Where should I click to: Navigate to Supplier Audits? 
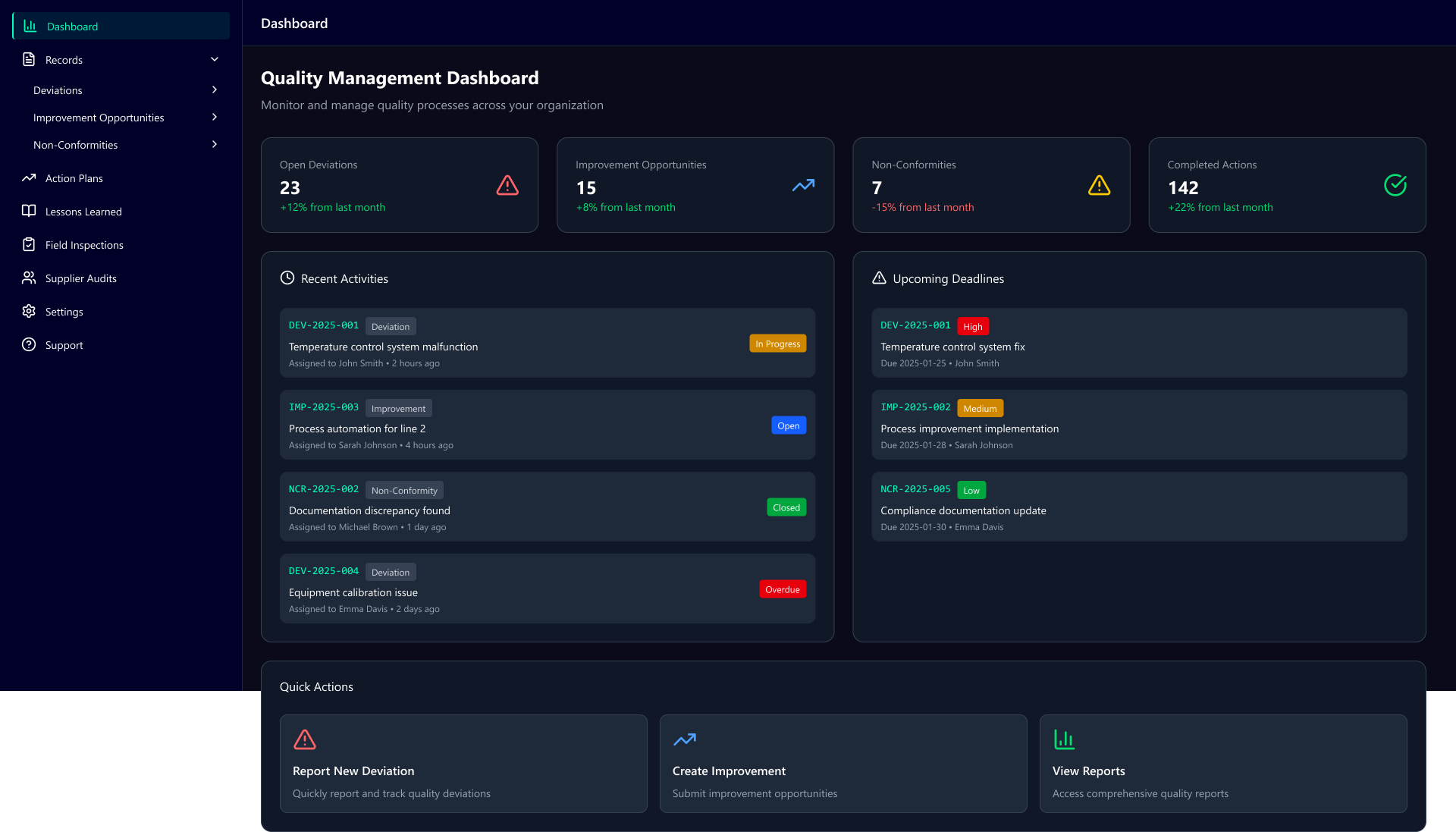click(x=121, y=278)
